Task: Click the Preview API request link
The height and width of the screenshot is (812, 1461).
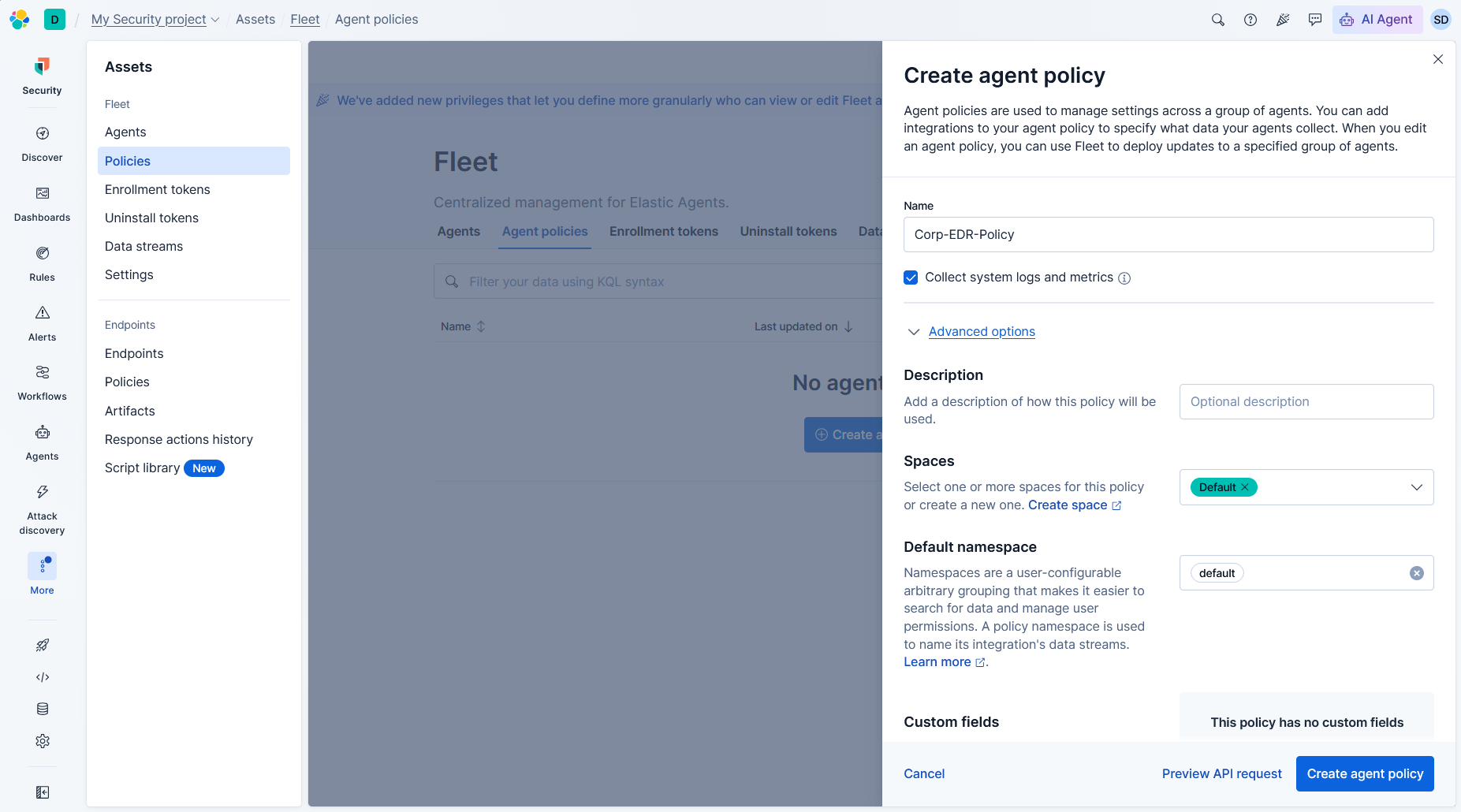Action: (1221, 774)
